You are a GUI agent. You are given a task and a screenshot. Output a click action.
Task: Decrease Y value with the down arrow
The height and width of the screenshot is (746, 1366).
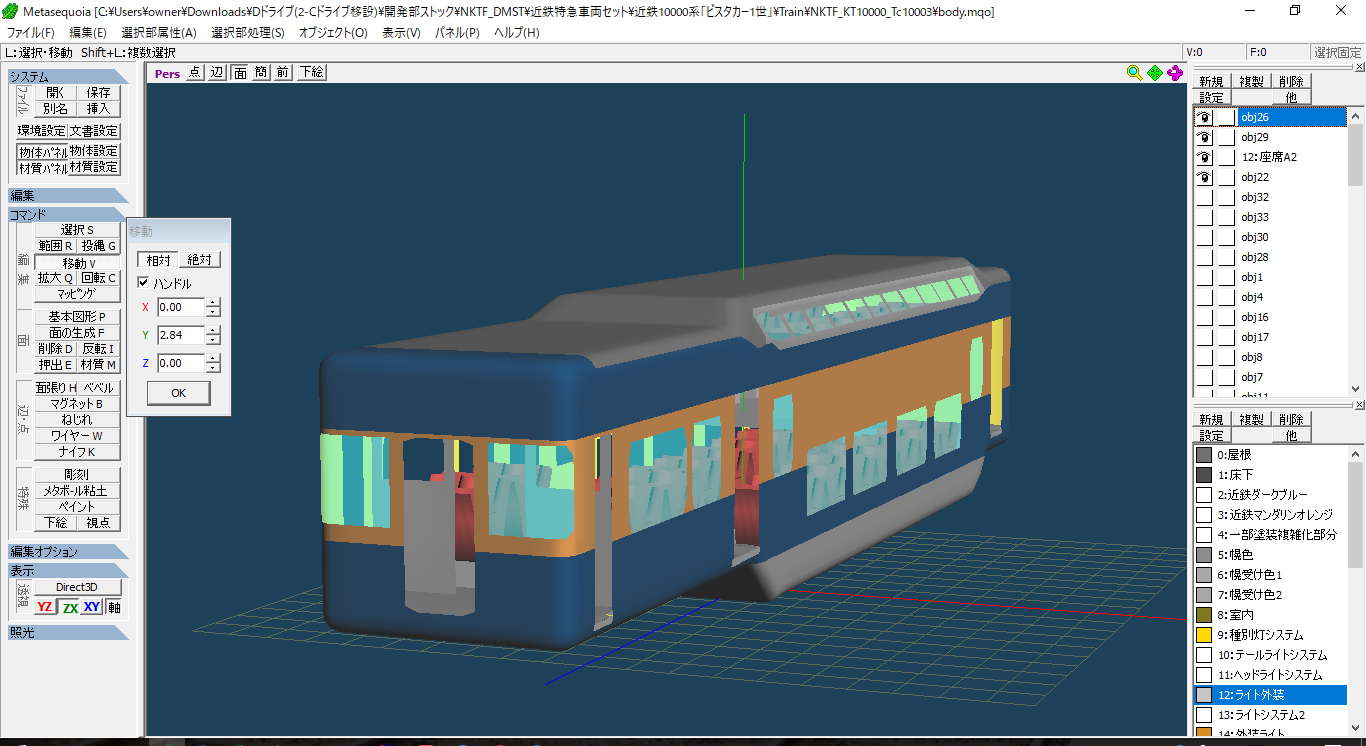click(213, 340)
